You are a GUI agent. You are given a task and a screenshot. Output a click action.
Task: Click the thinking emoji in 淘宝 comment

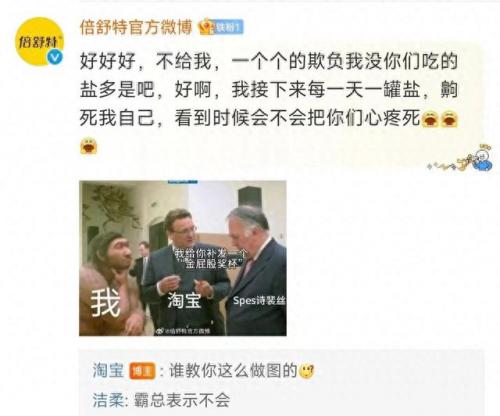[306, 371]
